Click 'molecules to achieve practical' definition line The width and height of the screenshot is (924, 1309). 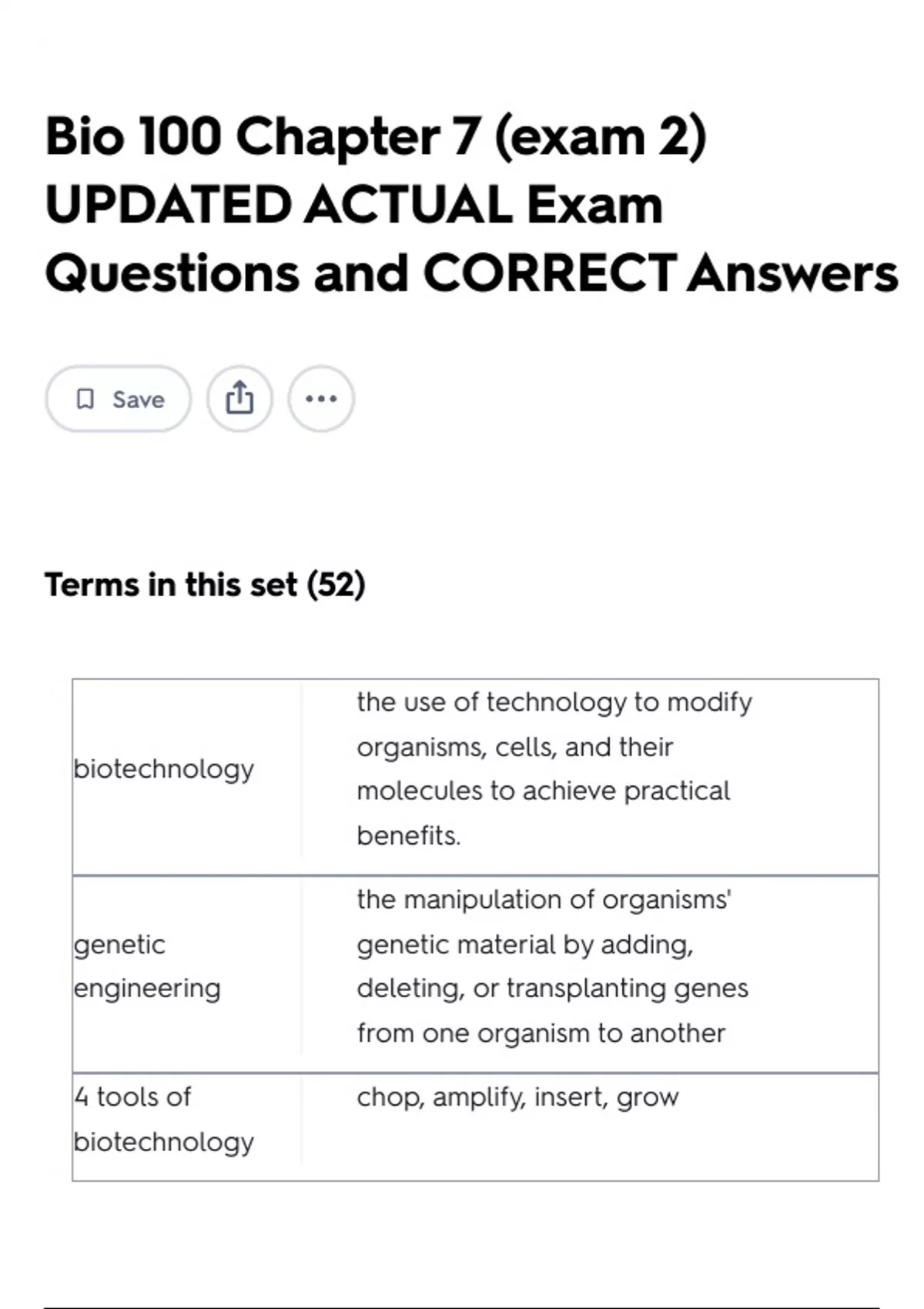[543, 791]
